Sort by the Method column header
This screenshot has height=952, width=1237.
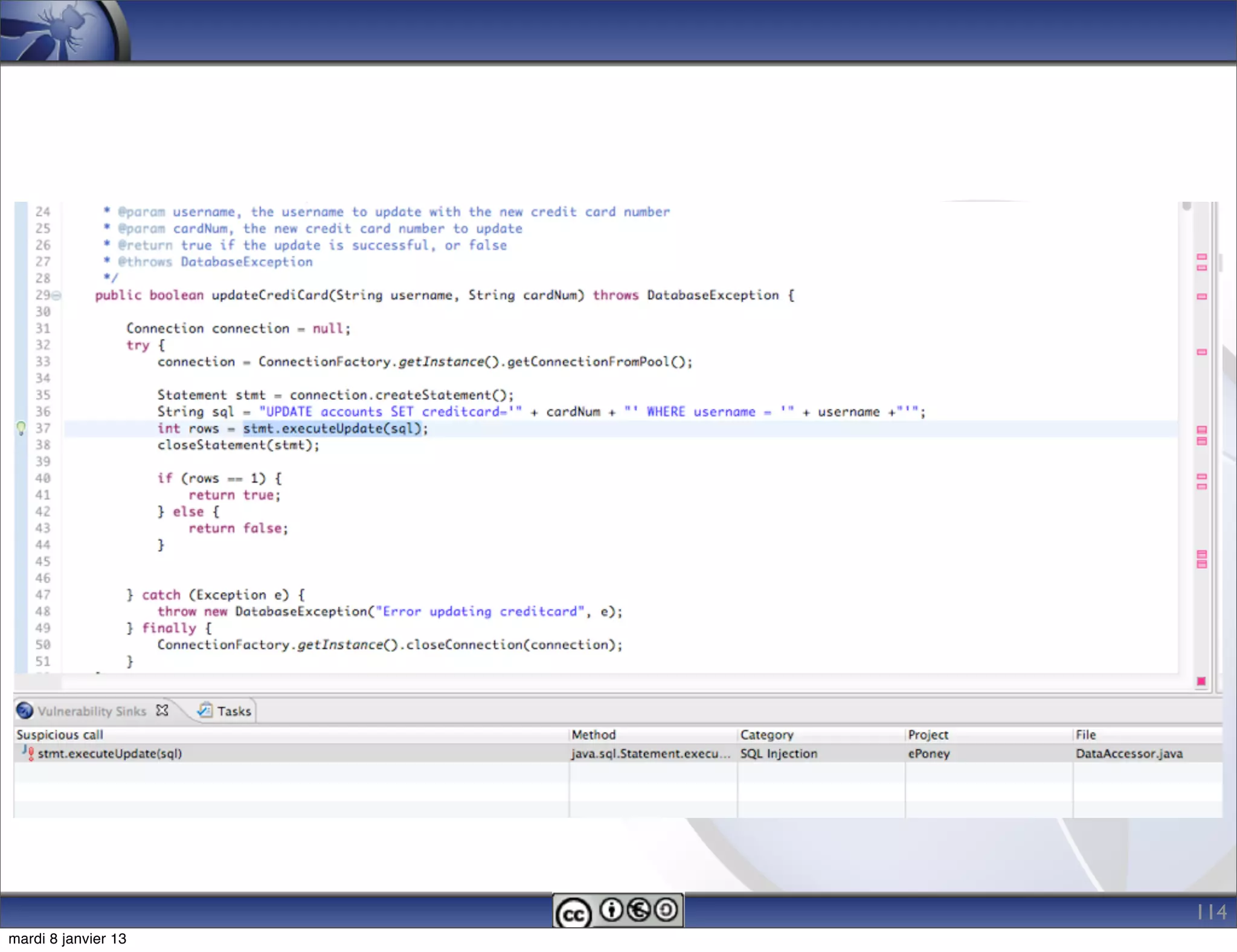(x=594, y=735)
